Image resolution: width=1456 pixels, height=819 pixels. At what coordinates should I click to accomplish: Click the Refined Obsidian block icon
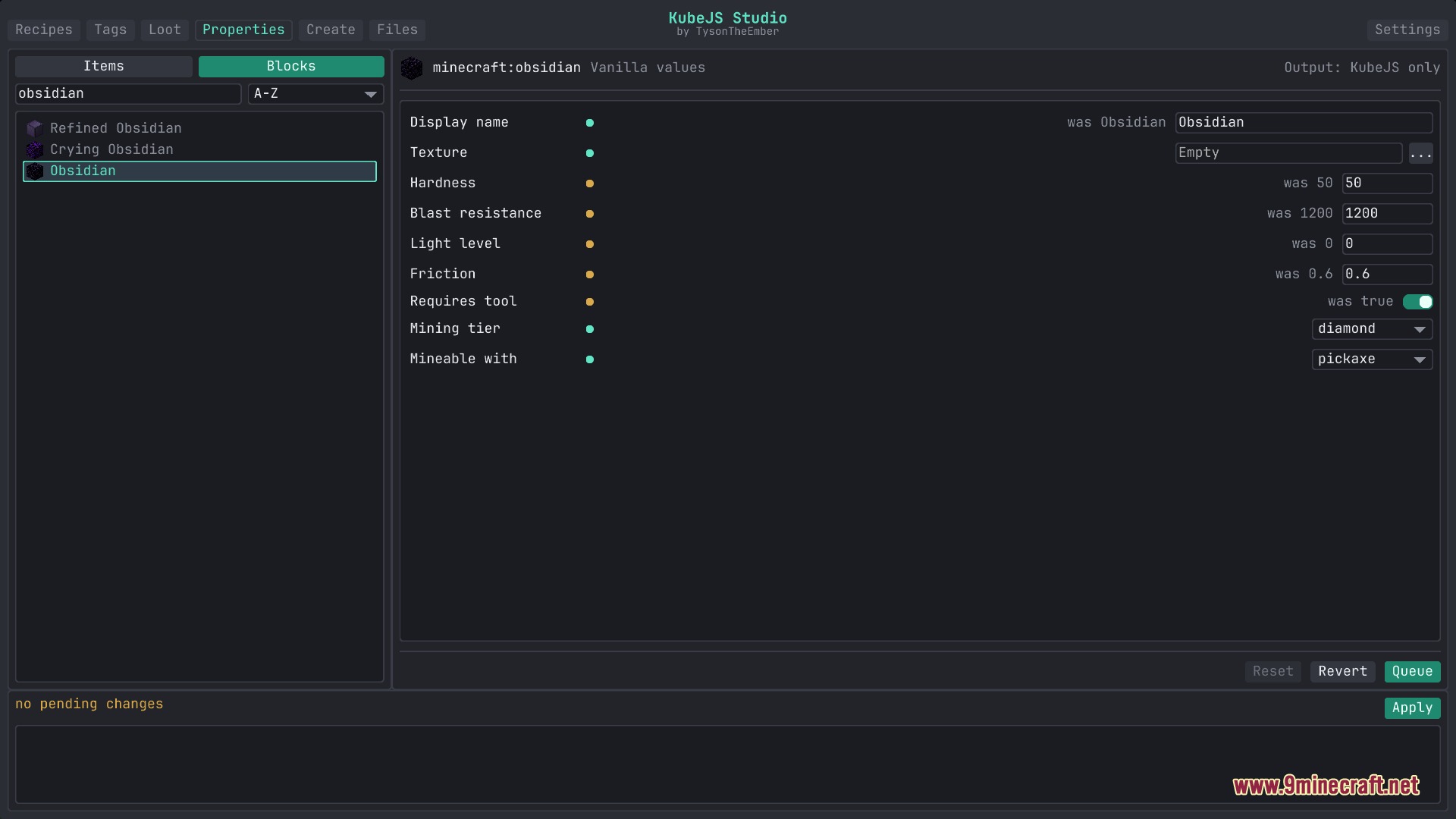point(34,128)
